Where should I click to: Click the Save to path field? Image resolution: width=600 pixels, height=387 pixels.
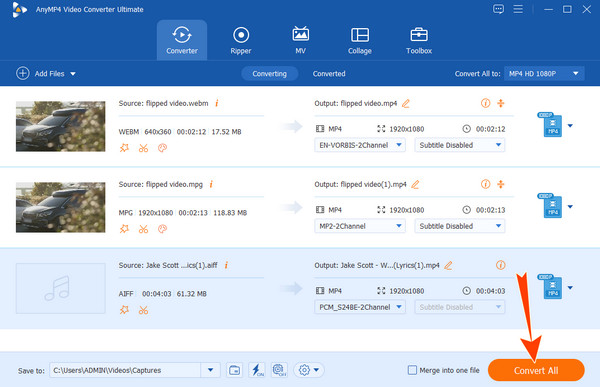tap(125, 370)
